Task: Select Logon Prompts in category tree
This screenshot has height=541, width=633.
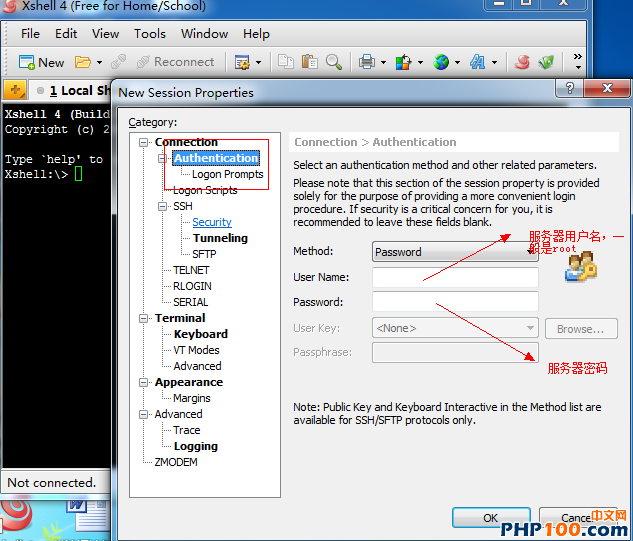Action: pos(227,174)
